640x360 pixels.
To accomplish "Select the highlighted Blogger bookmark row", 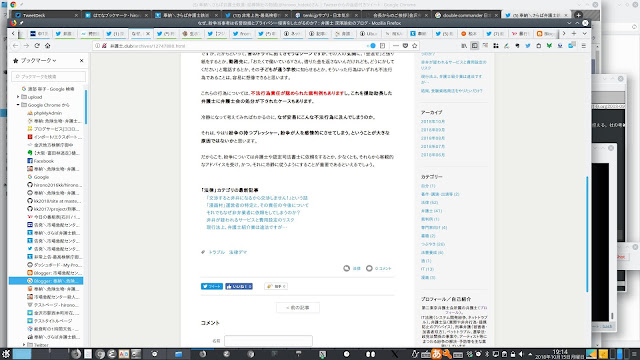I will (46, 281).
